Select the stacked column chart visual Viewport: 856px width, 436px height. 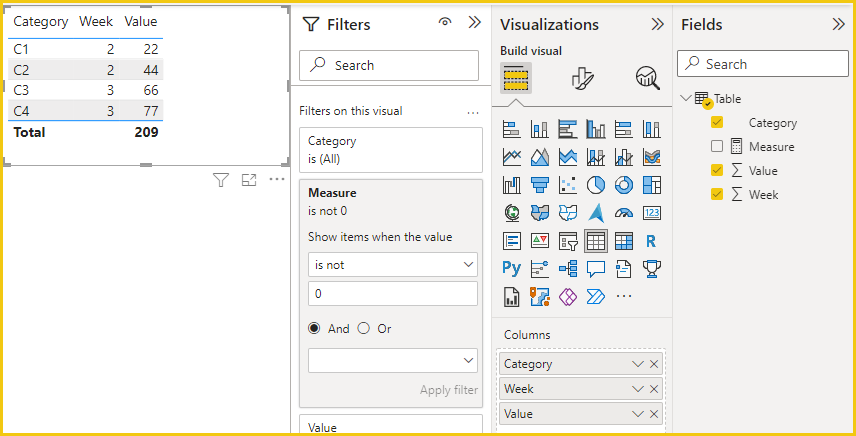(x=539, y=129)
